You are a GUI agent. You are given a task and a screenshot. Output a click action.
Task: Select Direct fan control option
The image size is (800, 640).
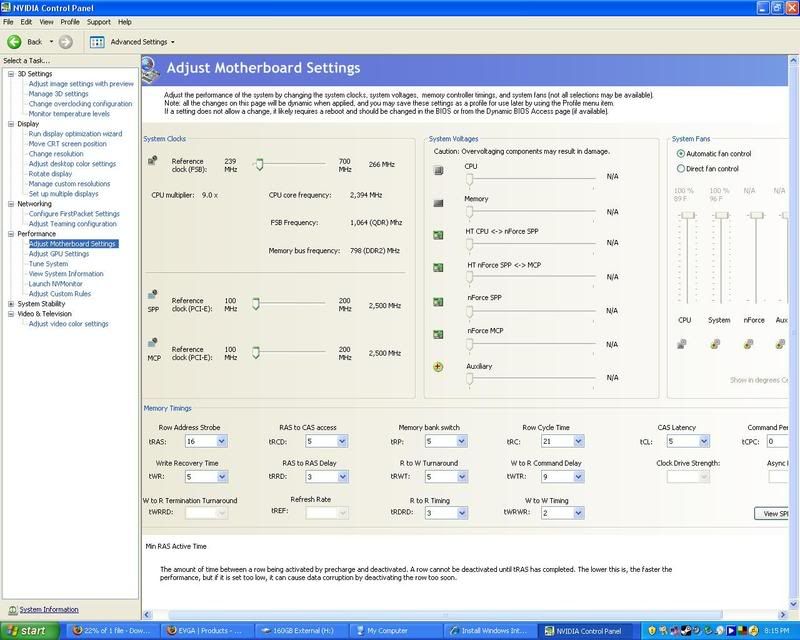point(681,169)
